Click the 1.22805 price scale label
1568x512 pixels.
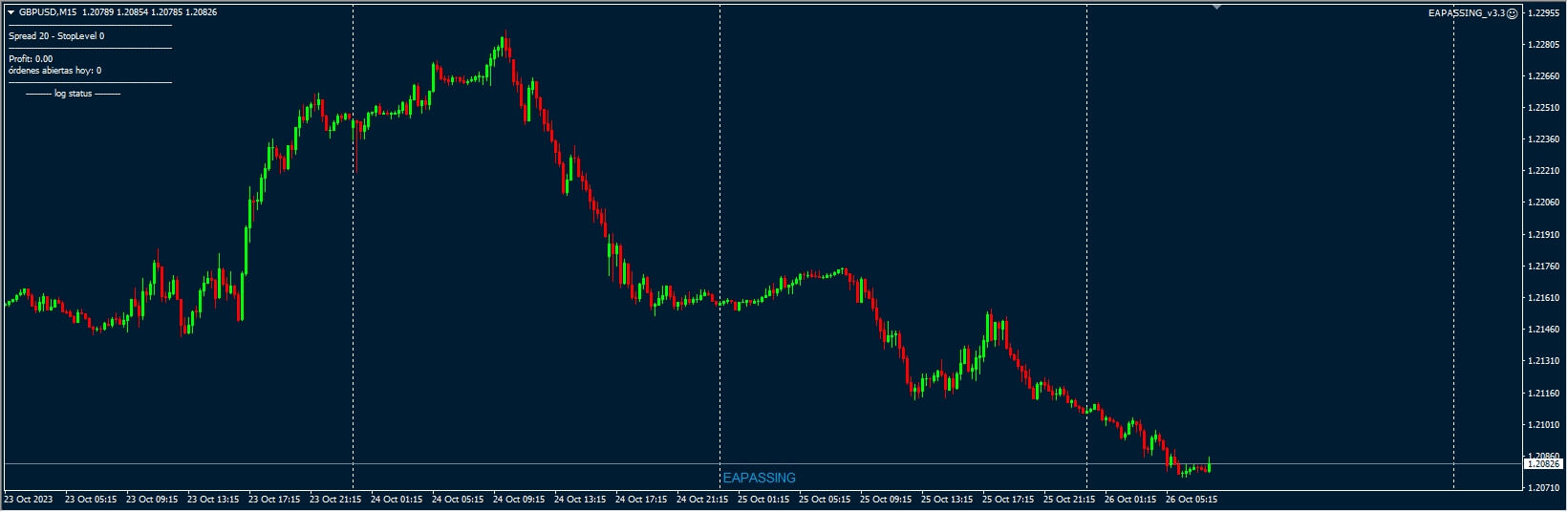tap(1545, 45)
